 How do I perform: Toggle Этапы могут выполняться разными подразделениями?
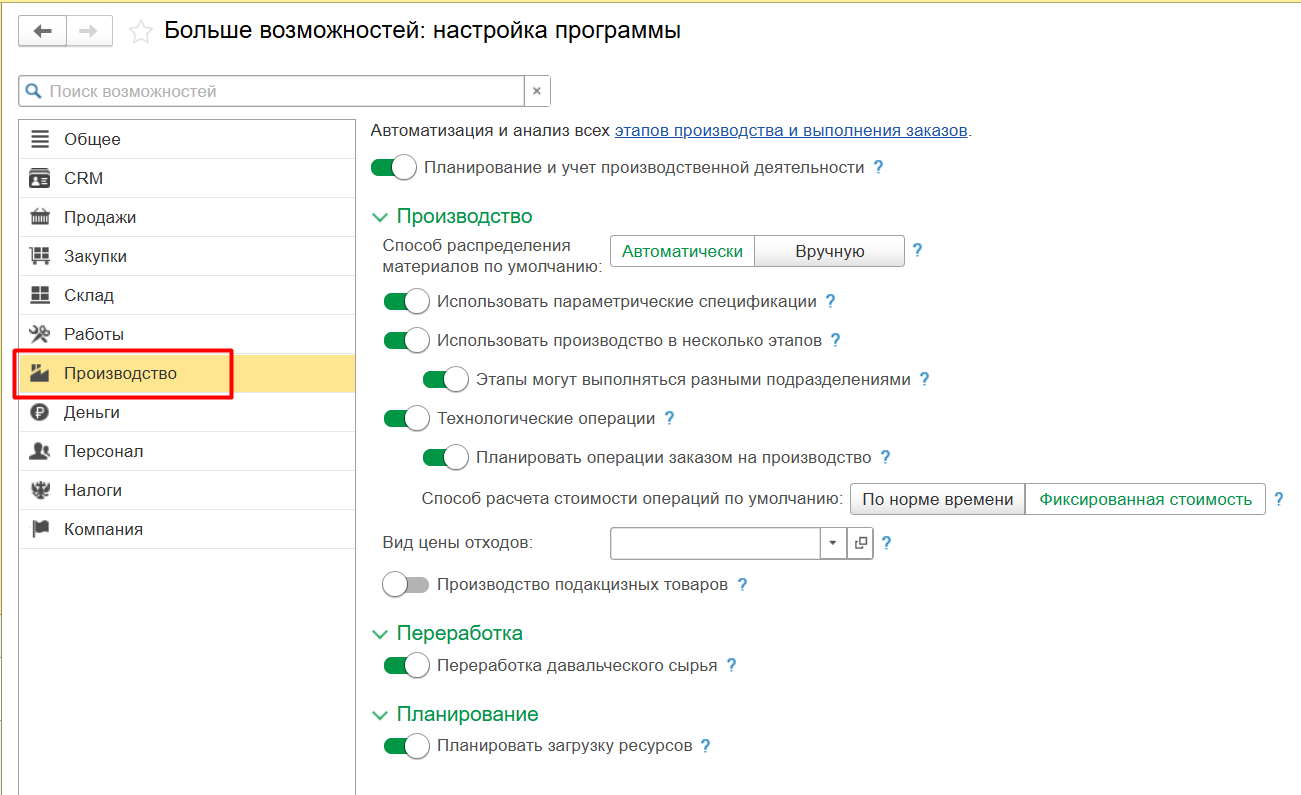point(445,379)
